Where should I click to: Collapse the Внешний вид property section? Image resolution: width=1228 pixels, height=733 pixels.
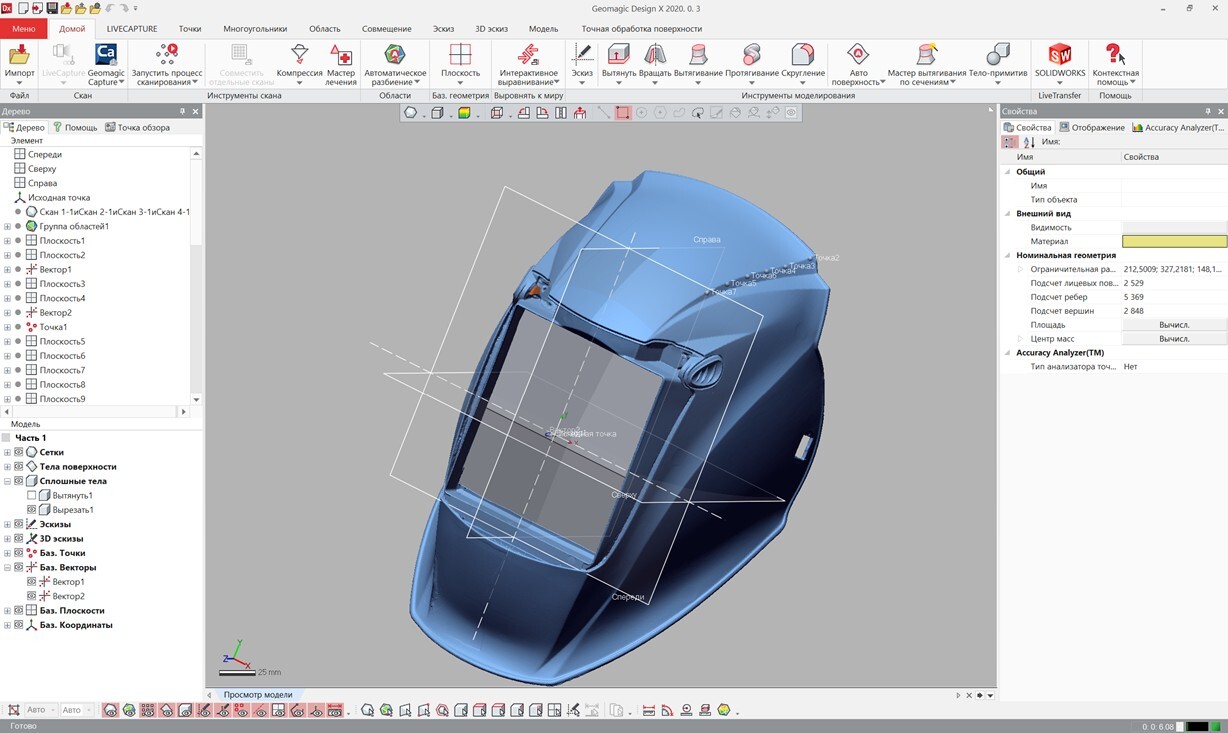click(1008, 213)
